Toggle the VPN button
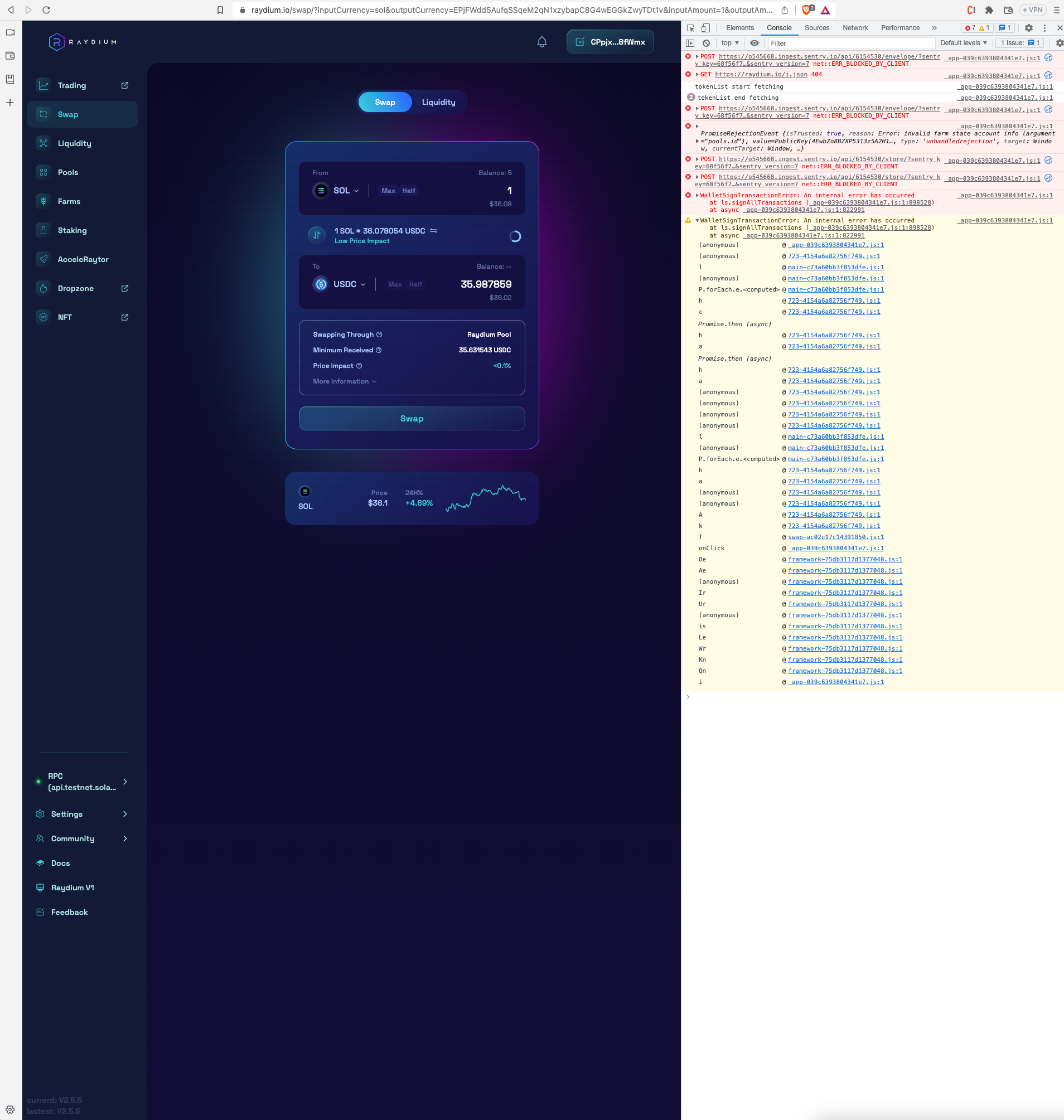Screen dimensions: 1064x1120 click(x=1033, y=9)
